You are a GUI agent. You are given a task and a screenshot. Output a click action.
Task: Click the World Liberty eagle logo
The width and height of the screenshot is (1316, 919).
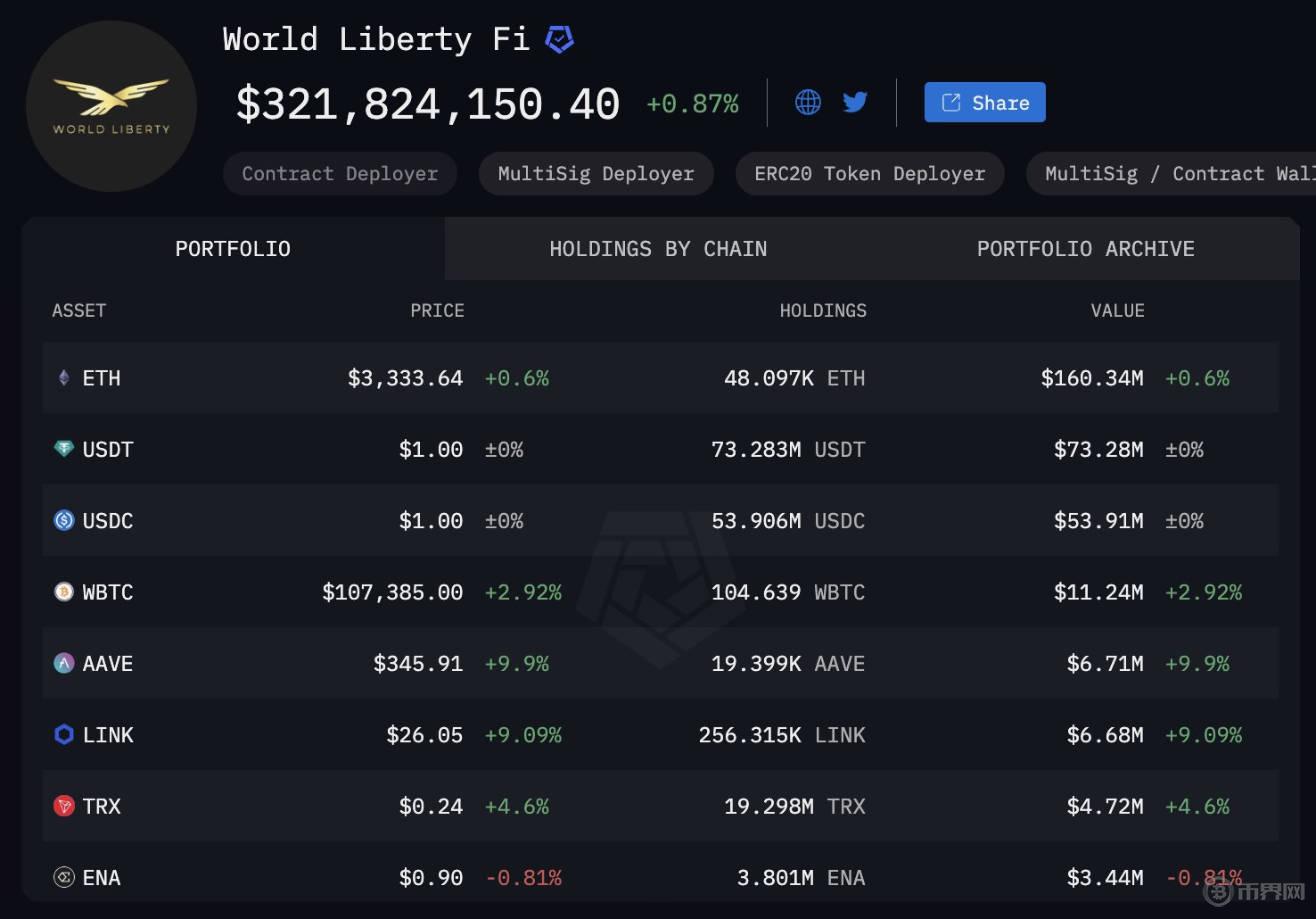[111, 106]
